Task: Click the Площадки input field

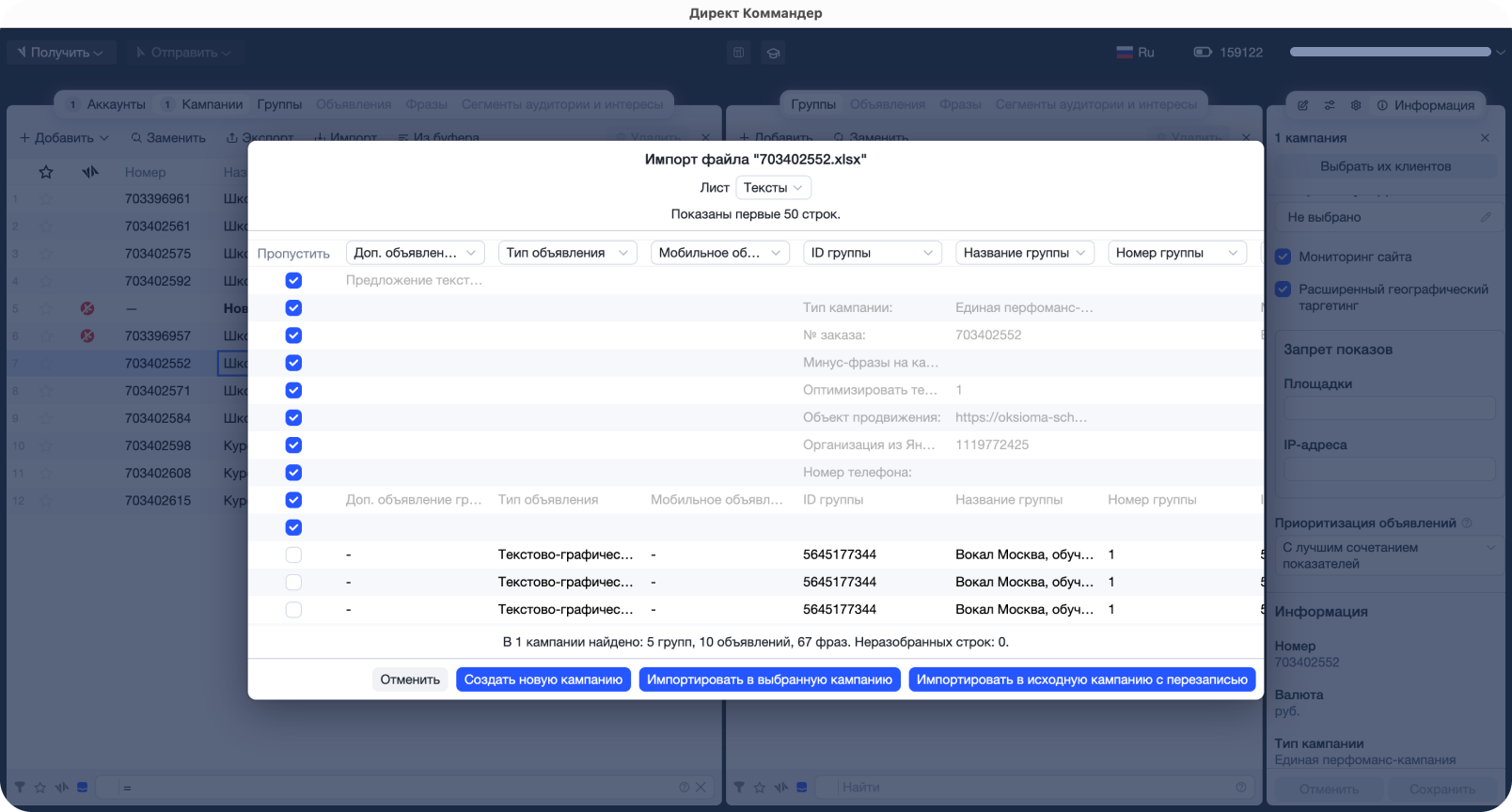Action: tap(1390, 408)
